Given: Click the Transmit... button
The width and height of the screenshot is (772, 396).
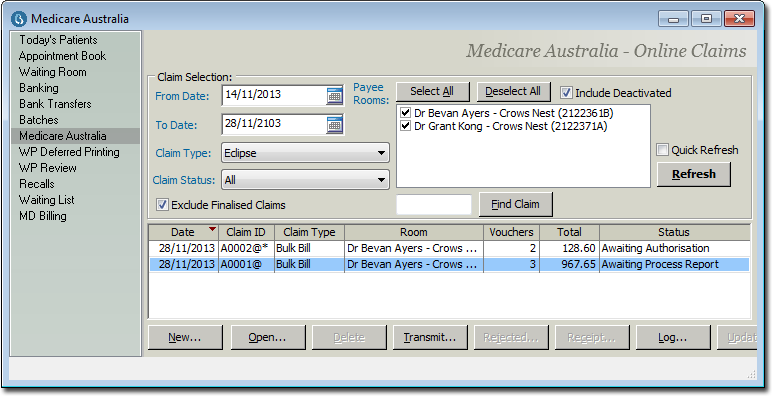Looking at the screenshot, I should point(430,337).
